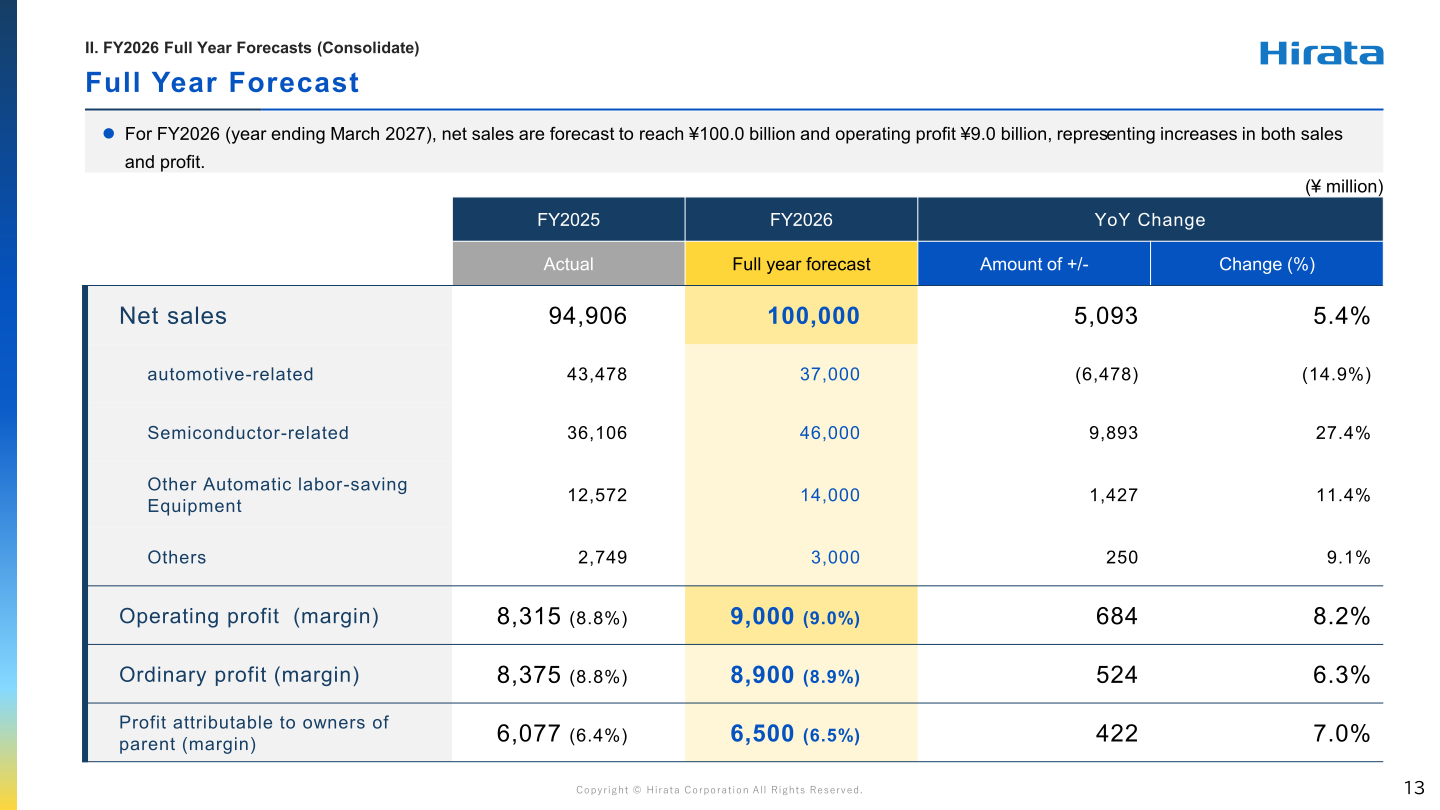The width and height of the screenshot is (1440, 810).
Task: Click the Others change 9.1%
Action: (x=1349, y=557)
